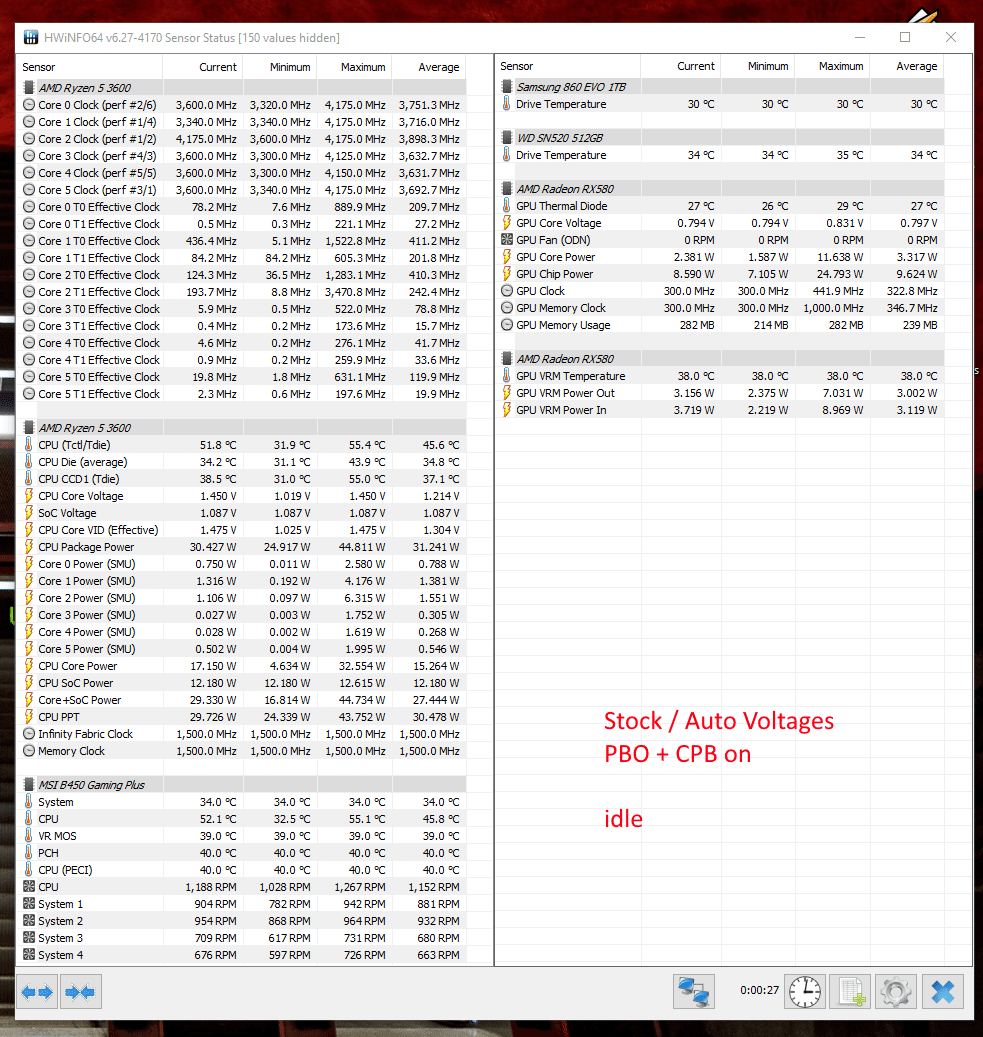
Task: Open sensor settings gear button
Action: point(896,991)
